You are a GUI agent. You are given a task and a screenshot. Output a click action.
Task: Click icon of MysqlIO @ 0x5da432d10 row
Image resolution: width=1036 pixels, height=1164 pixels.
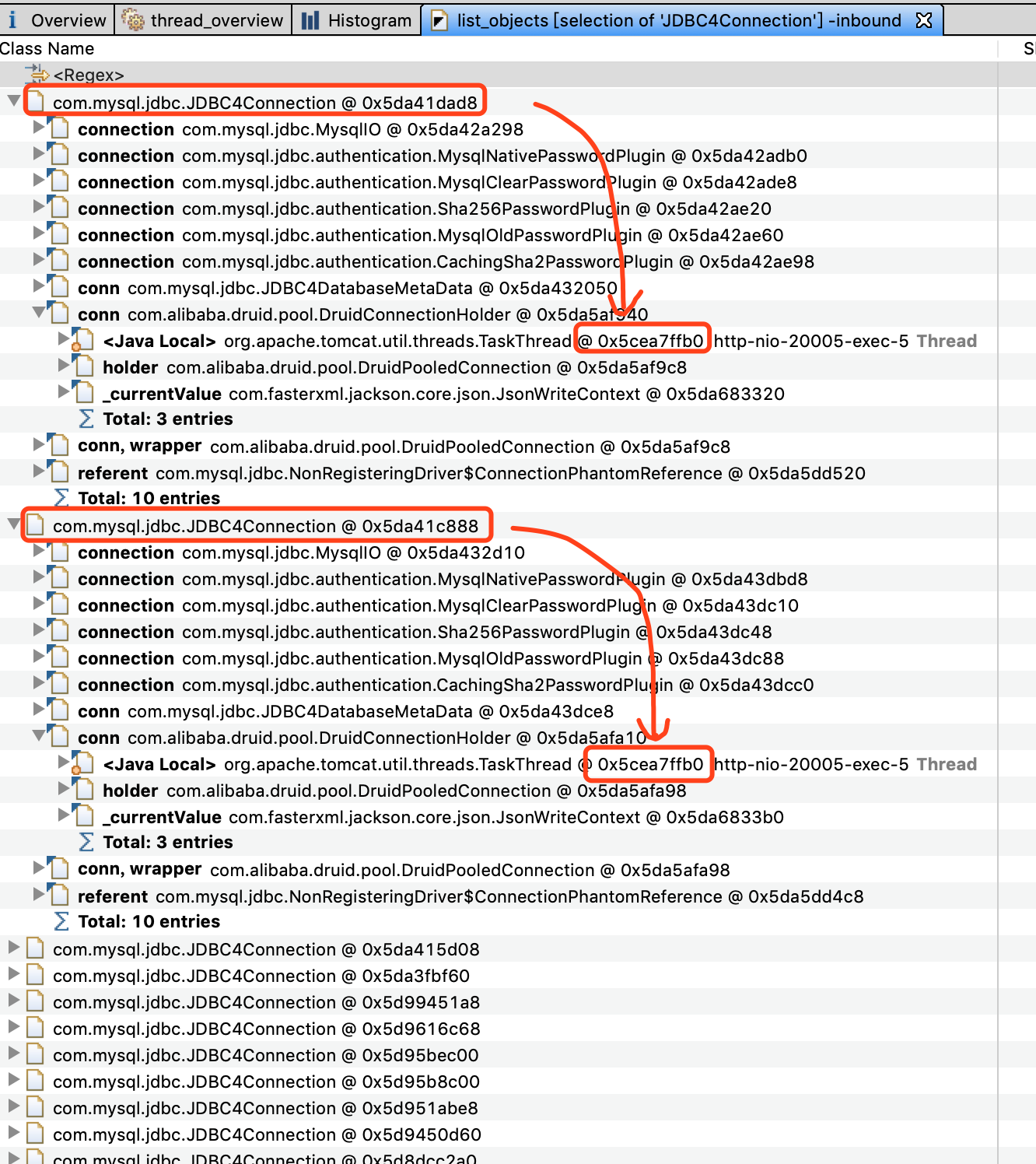[58, 552]
